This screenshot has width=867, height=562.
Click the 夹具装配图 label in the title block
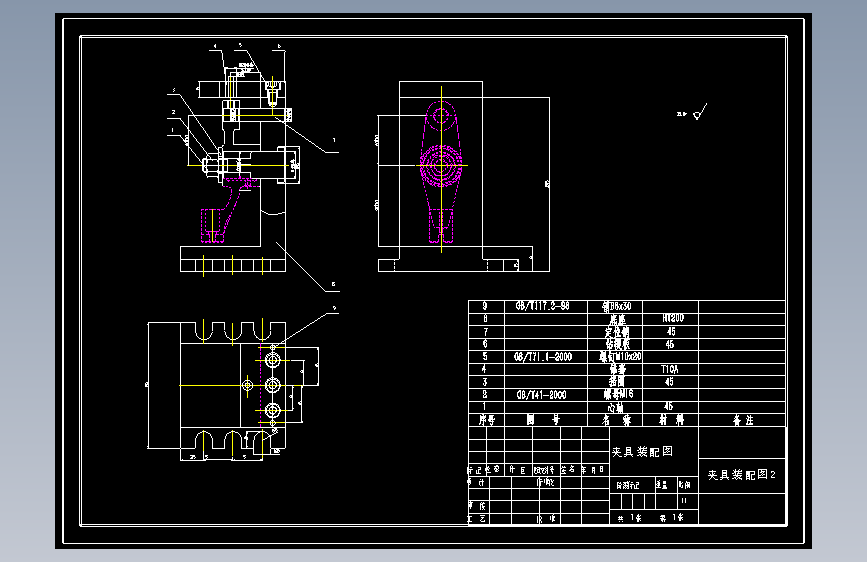642,452
